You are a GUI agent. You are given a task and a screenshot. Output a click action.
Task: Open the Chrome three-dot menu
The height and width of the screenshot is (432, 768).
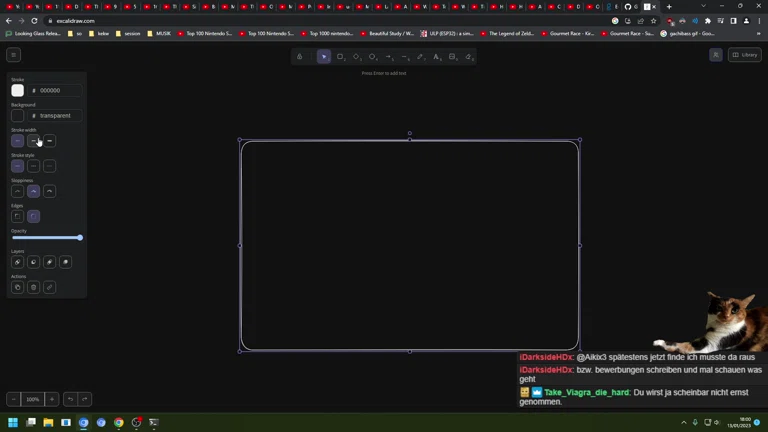point(759,21)
